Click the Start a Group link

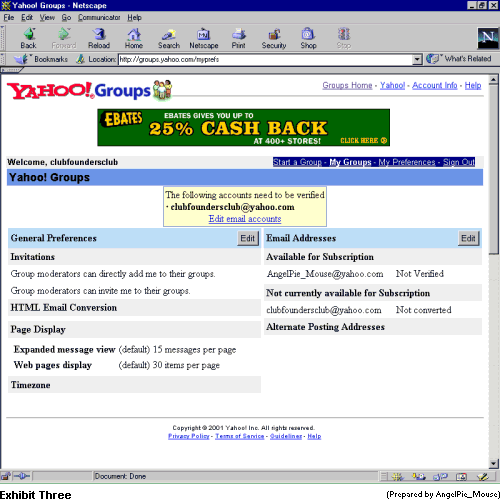[297, 162]
